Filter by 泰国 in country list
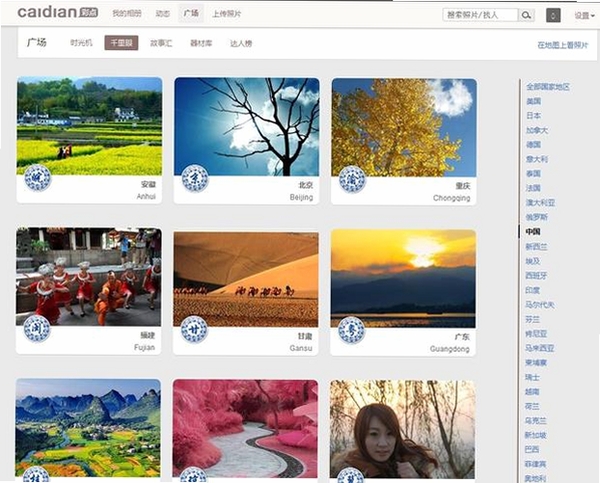The image size is (600, 483). (533, 174)
